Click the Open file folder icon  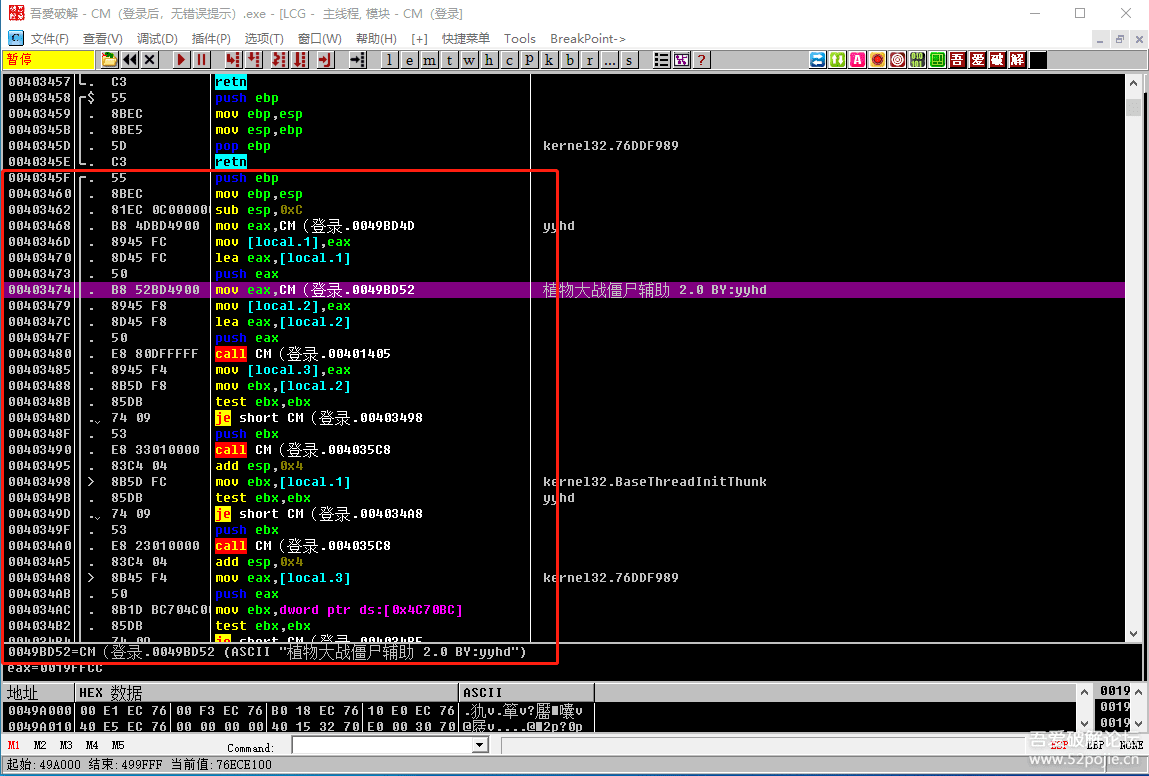(109, 60)
